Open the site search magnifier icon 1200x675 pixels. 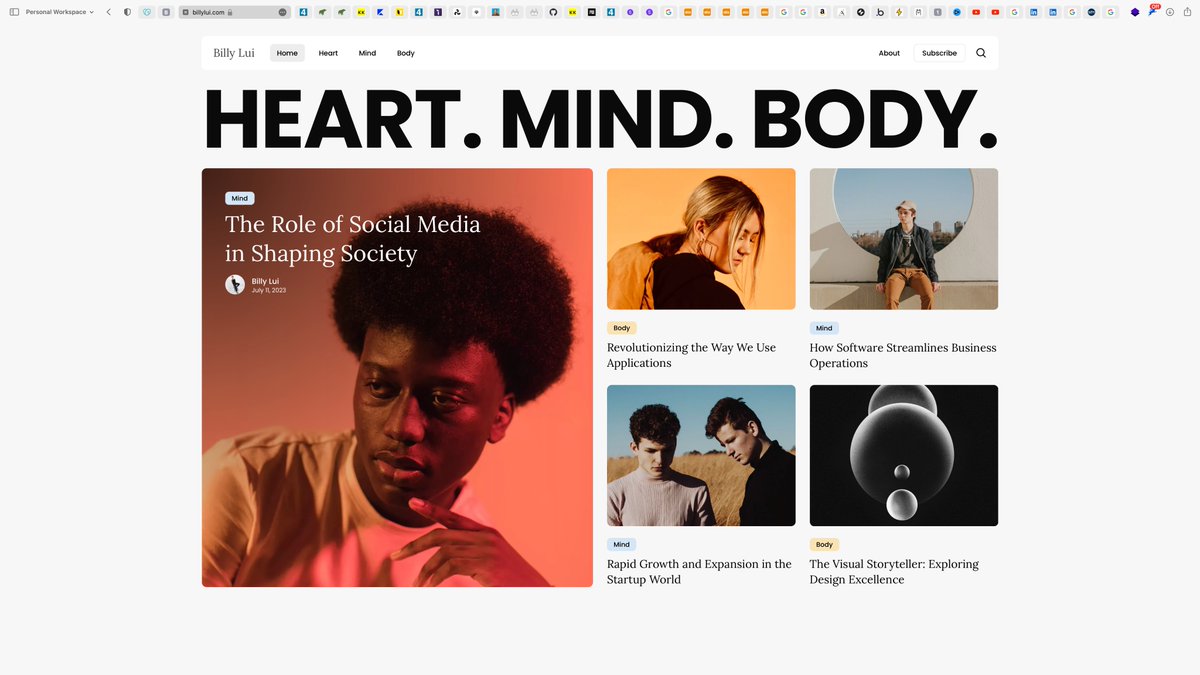tap(980, 53)
